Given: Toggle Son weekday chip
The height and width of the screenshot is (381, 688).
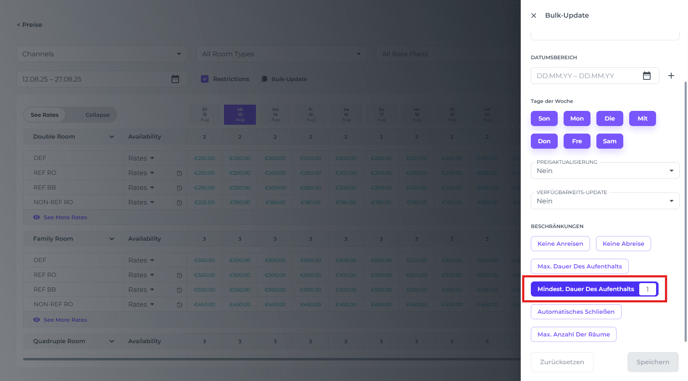Looking at the screenshot, I should coord(544,119).
